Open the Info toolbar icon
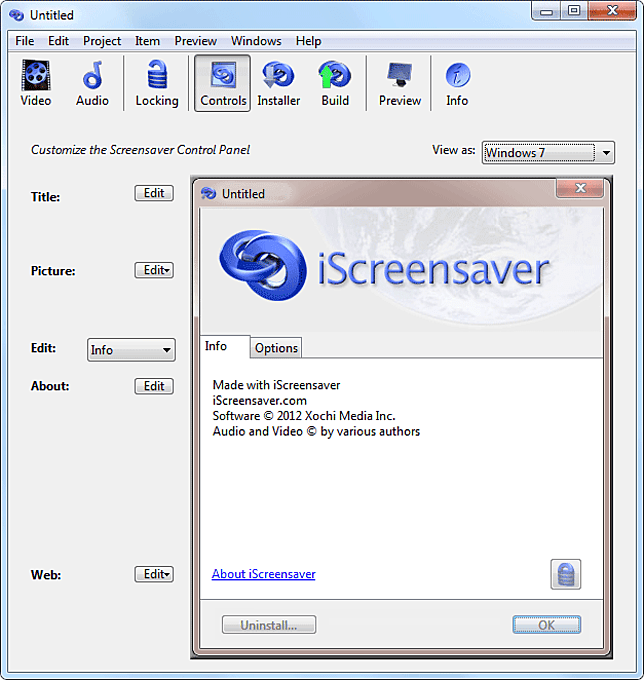Screen dimensions: 644x680 [x=457, y=83]
